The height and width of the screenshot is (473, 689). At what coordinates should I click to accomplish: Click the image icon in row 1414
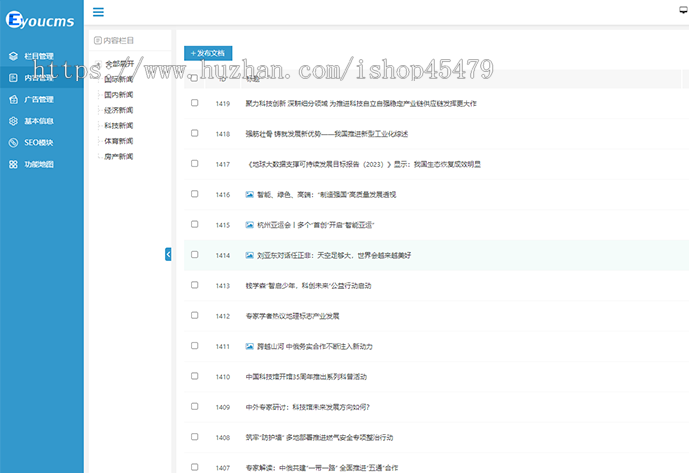[250, 255]
